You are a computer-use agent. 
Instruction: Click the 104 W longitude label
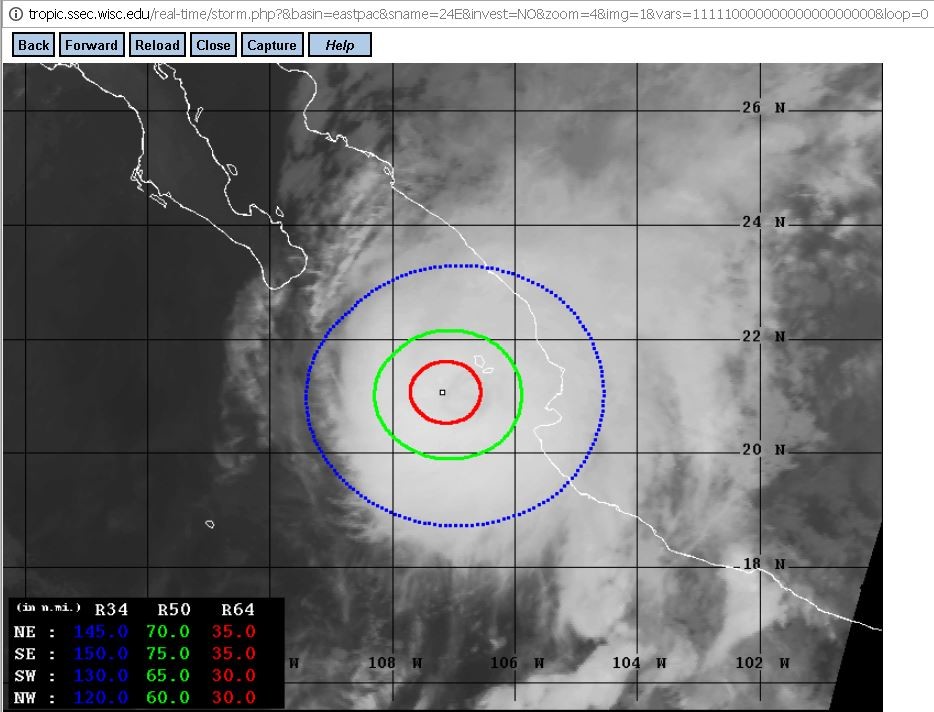click(640, 663)
